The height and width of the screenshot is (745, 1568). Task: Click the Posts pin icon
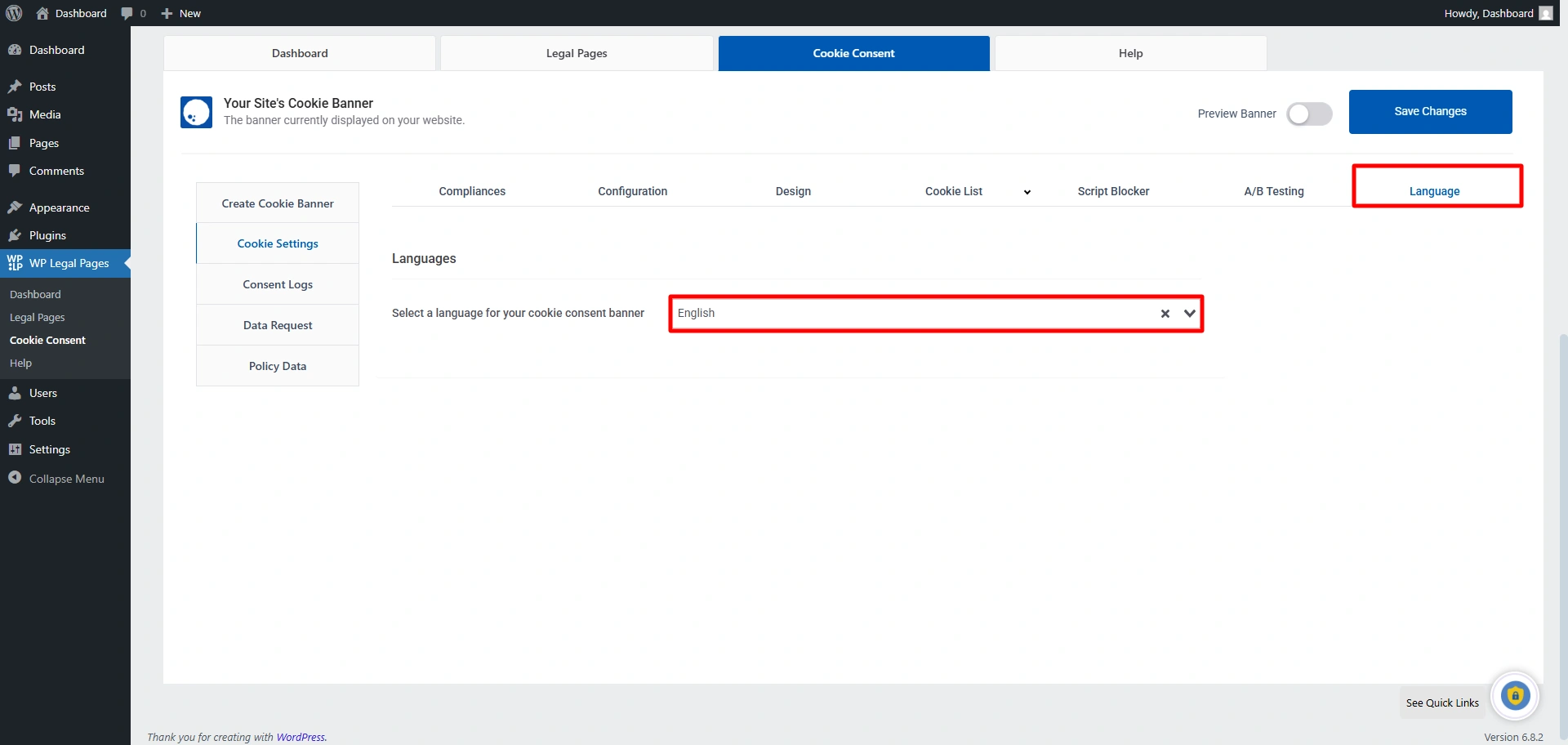tap(15, 87)
